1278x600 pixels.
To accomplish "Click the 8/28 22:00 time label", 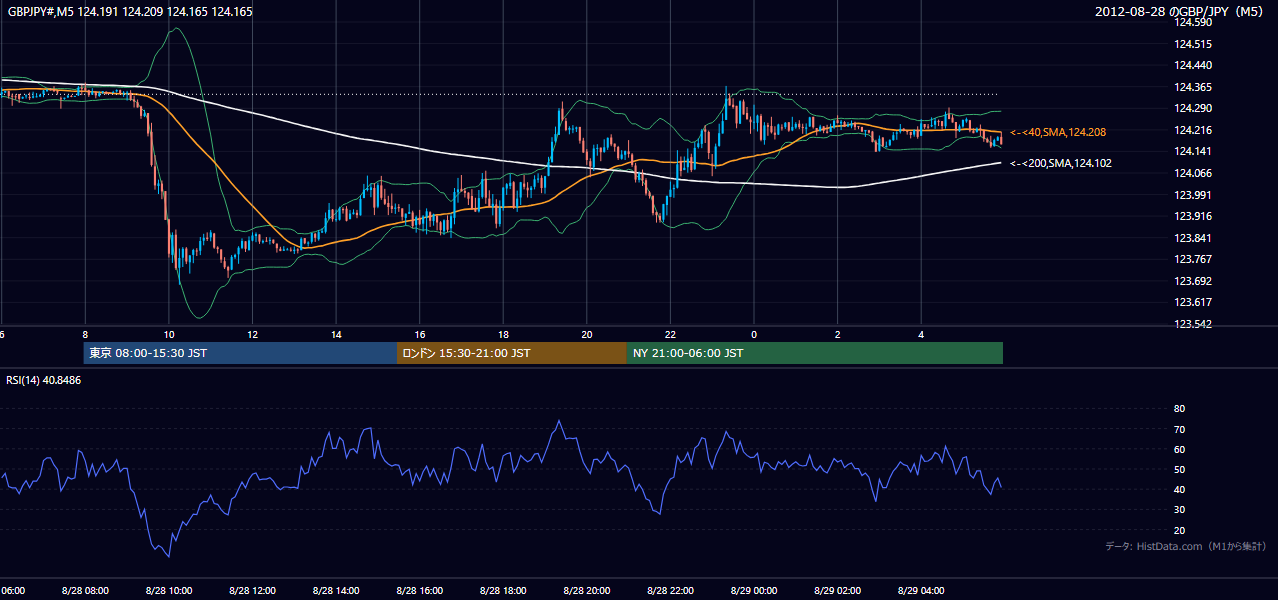I will 670,591.
